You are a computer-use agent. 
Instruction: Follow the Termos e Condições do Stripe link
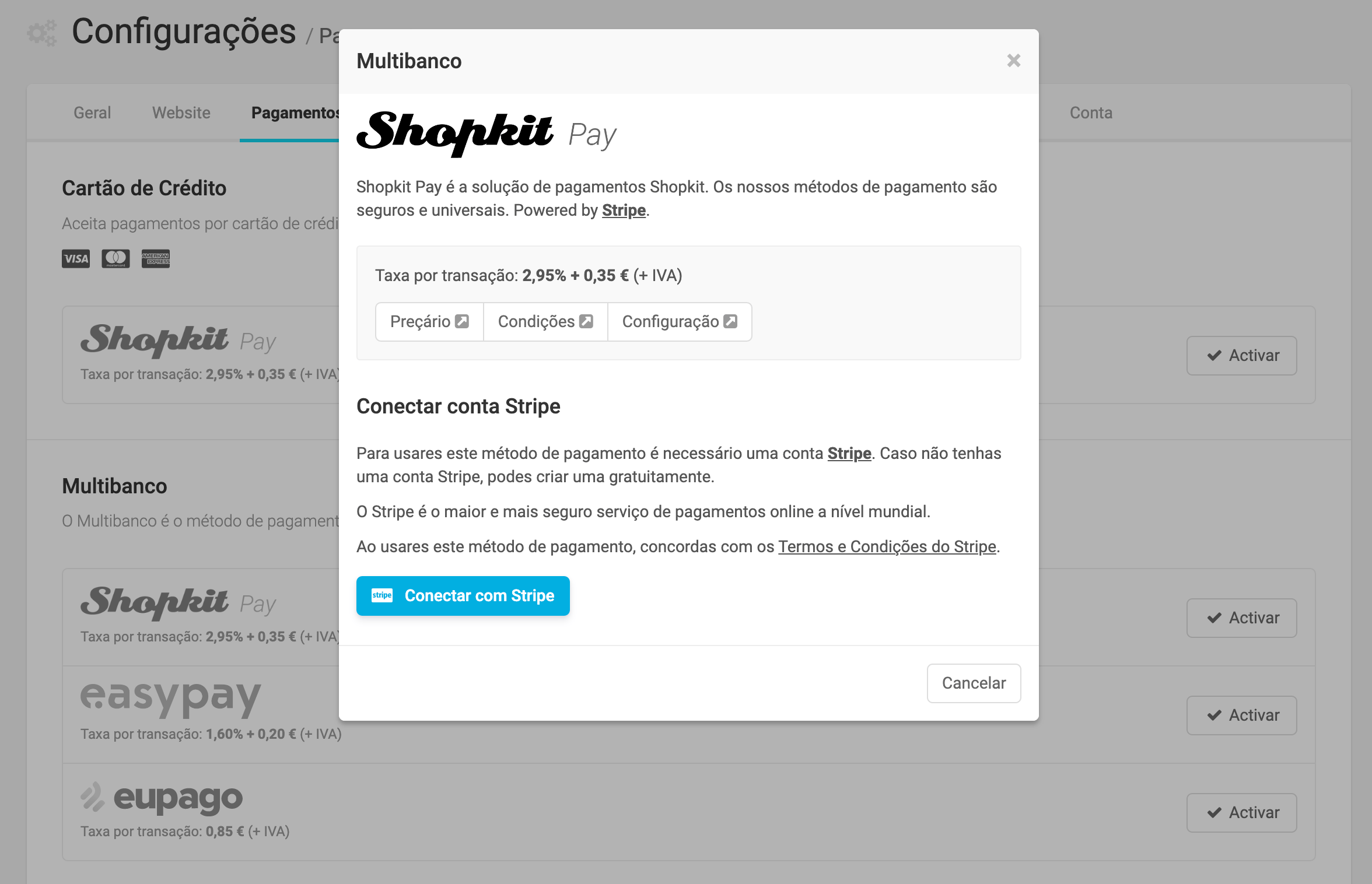[887, 547]
